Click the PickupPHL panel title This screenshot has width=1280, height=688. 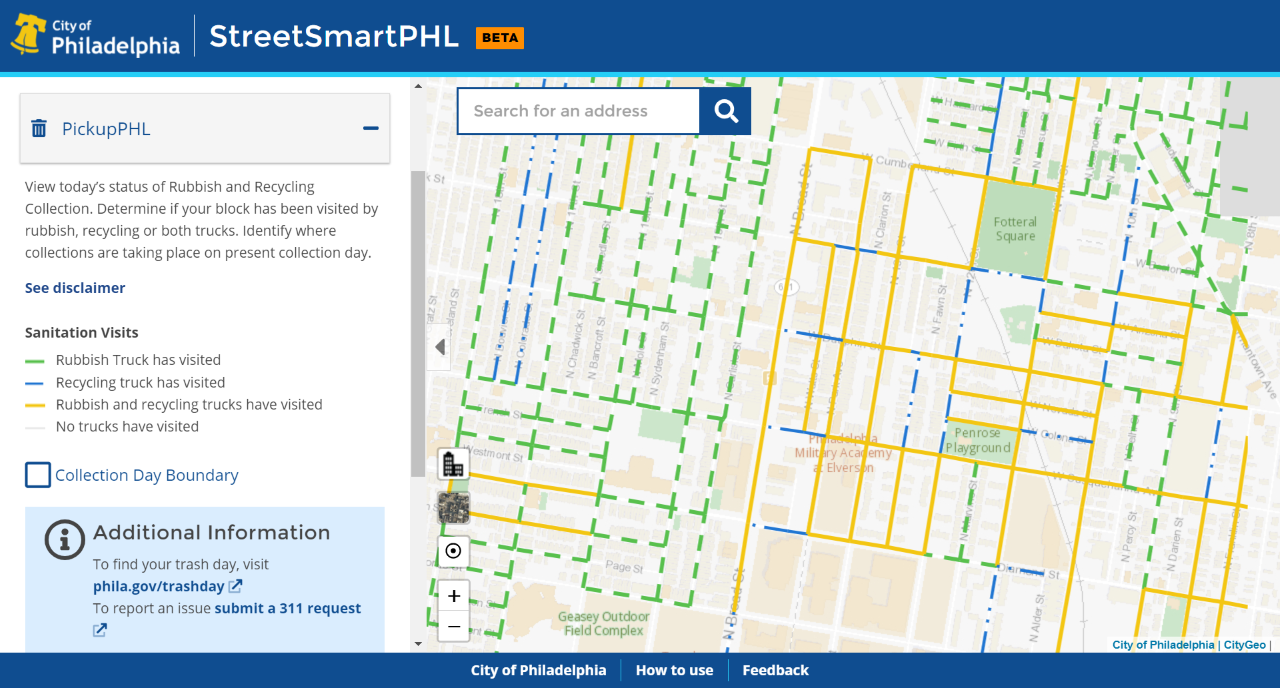tap(106, 128)
